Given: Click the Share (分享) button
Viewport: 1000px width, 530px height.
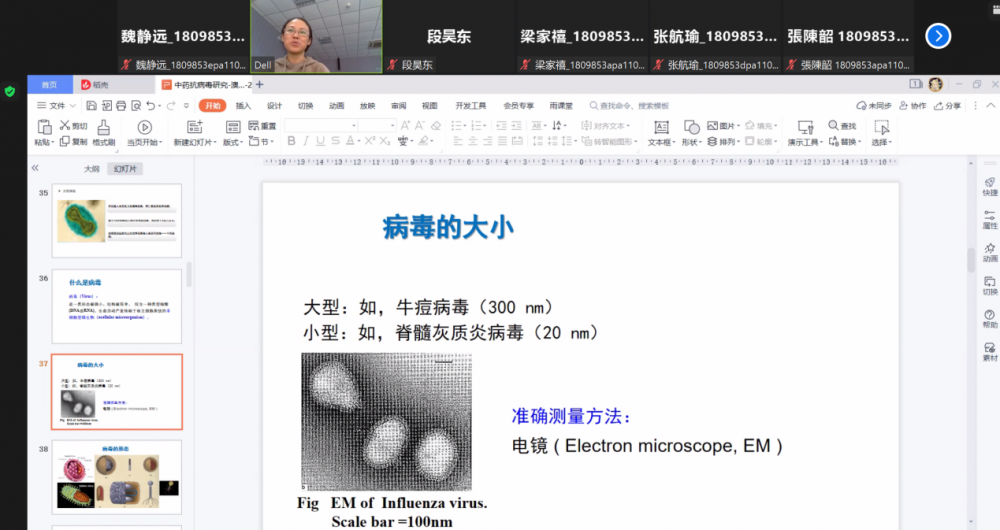Looking at the screenshot, I should pos(947,105).
